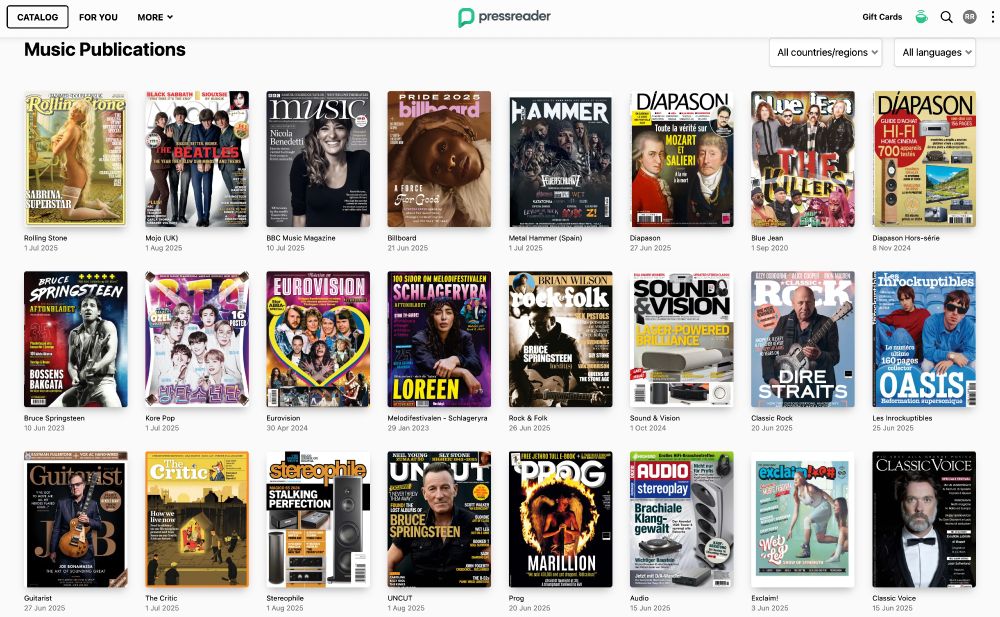The image size is (1000, 617).
Task: Open the Kore Pop magazine cover
Action: (x=197, y=339)
